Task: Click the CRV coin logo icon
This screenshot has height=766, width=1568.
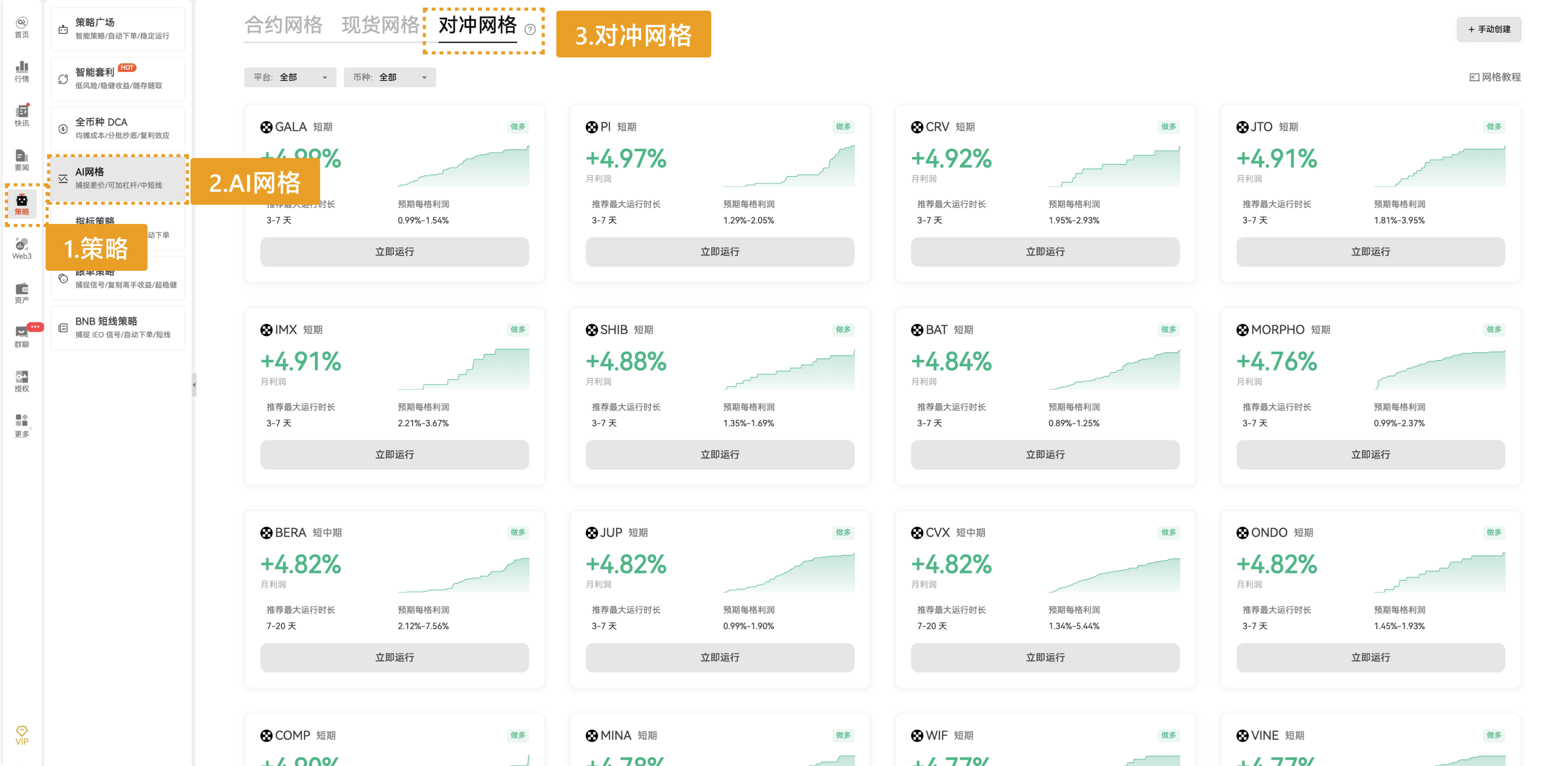Action: 917,127
